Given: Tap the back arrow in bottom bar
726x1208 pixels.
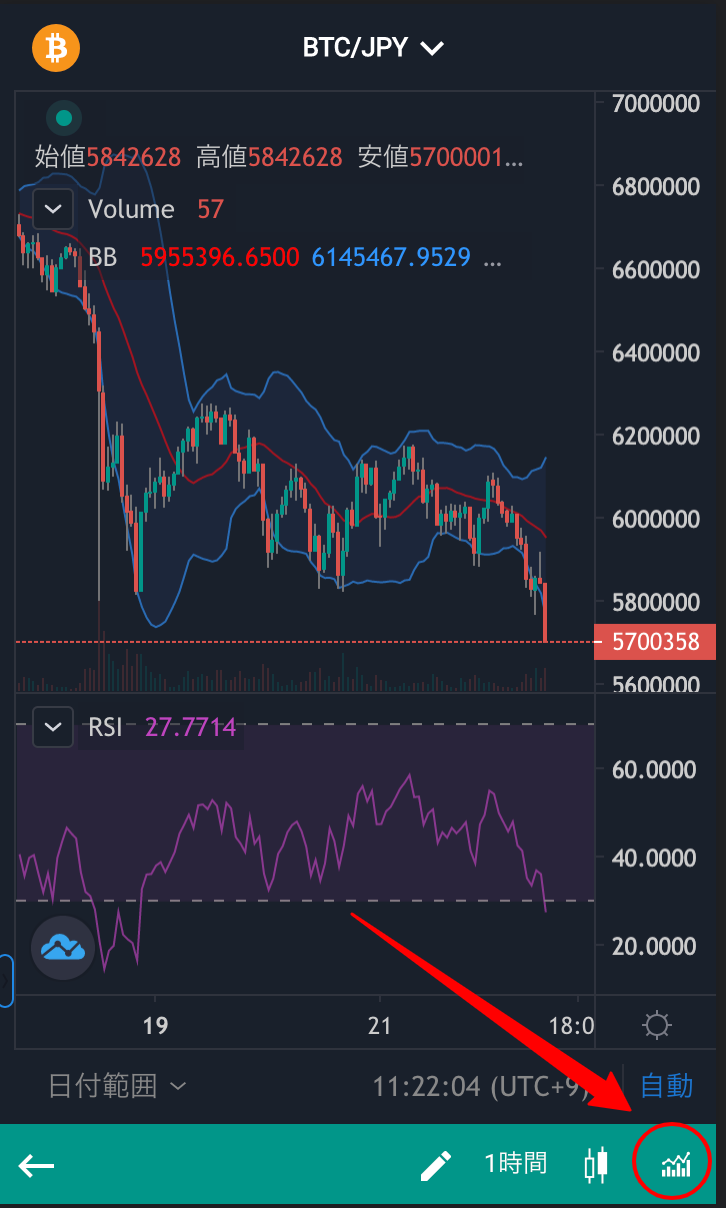Looking at the screenshot, I should (x=36, y=1165).
